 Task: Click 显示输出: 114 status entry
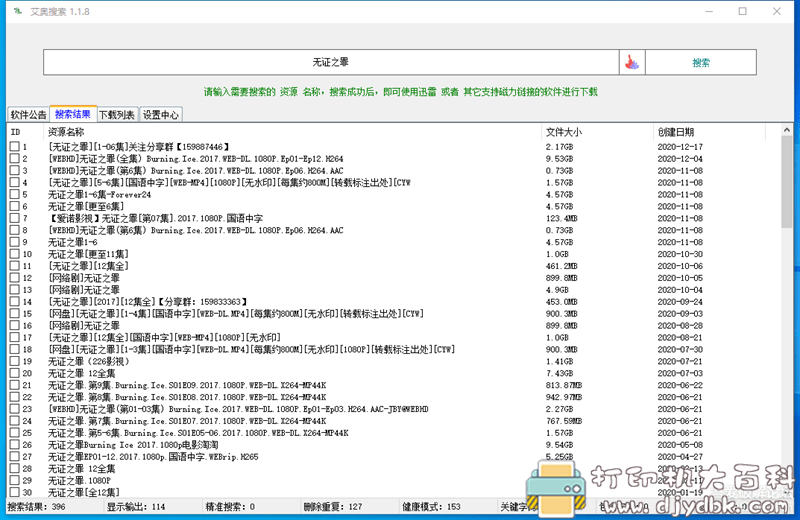(x=136, y=507)
